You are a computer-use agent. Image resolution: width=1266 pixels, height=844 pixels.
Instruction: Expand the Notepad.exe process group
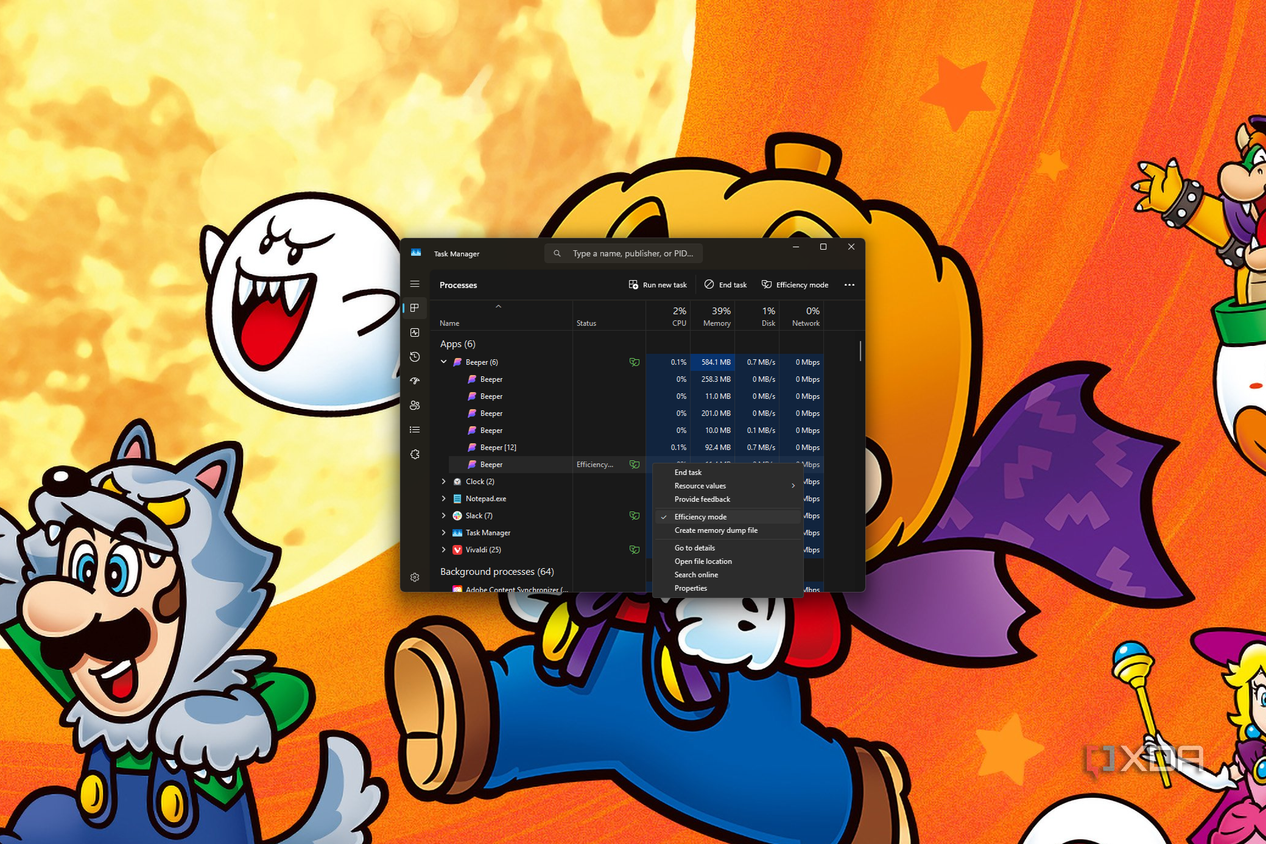(444, 498)
